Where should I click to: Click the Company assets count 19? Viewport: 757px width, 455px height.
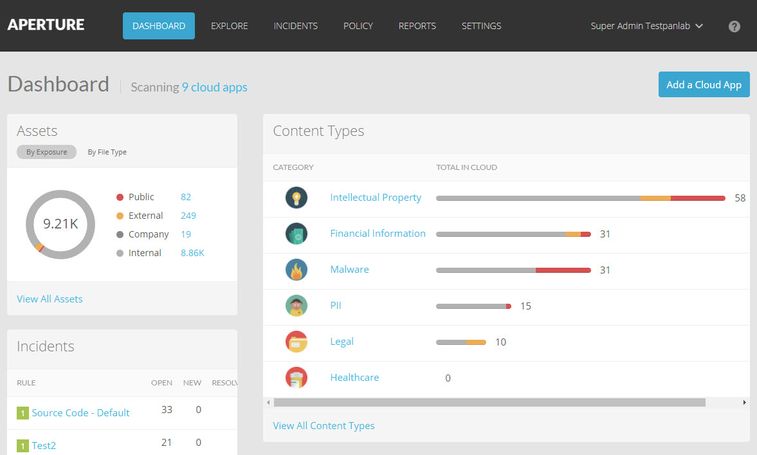pos(186,234)
